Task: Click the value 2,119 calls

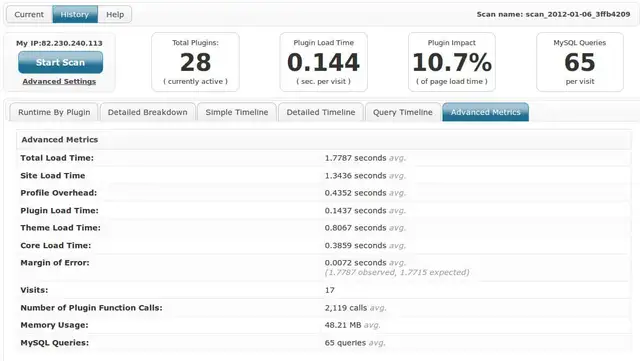Action: tap(346, 308)
